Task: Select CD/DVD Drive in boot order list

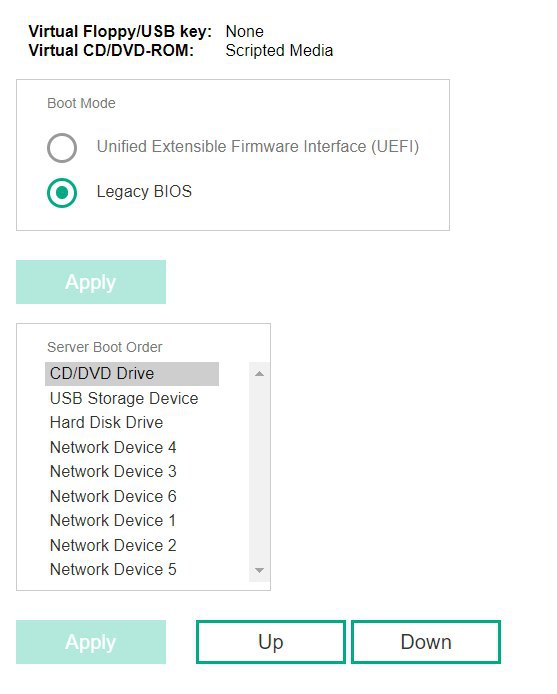Action: coord(132,374)
